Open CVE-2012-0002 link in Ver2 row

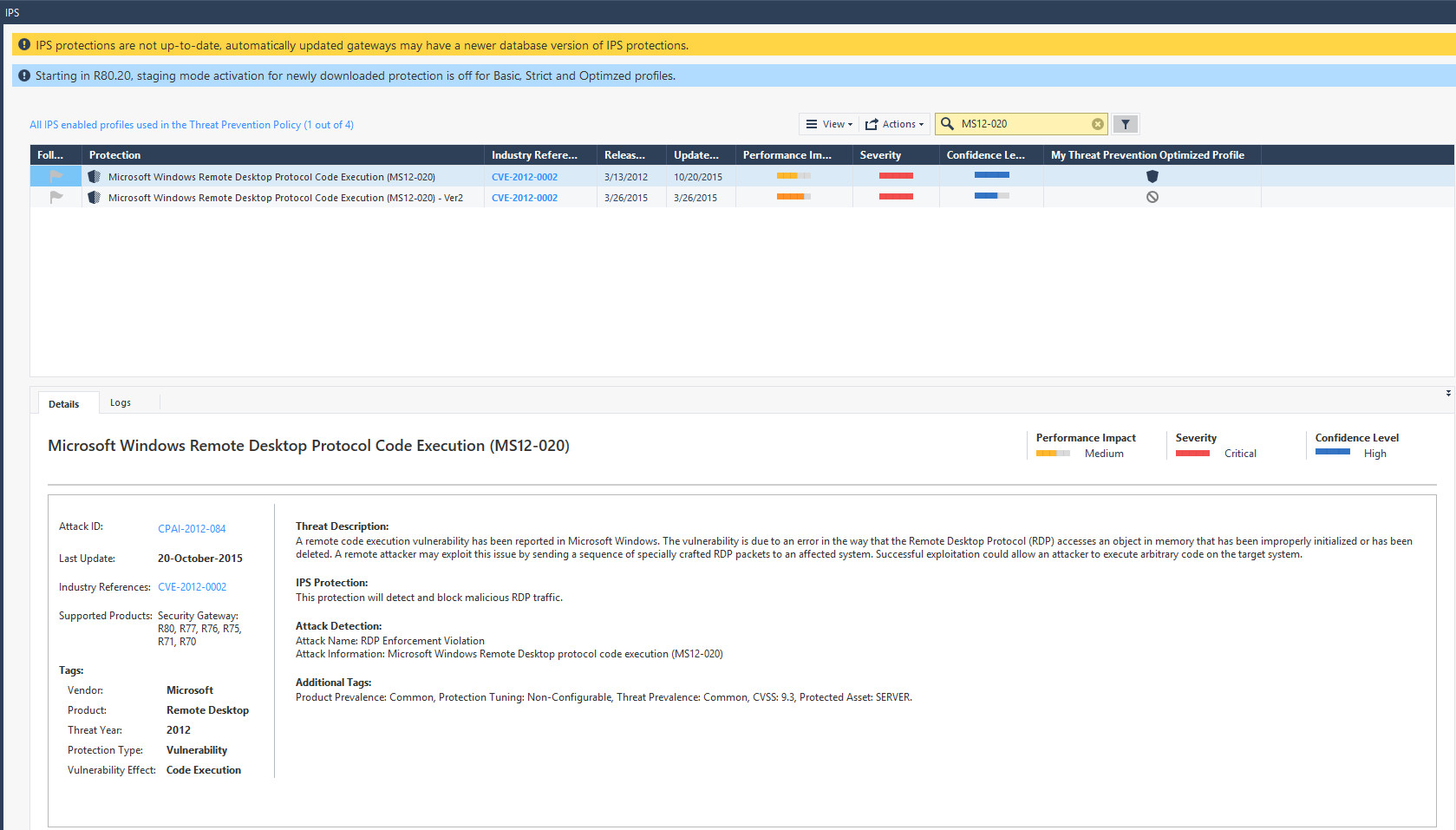pyautogui.click(x=525, y=198)
